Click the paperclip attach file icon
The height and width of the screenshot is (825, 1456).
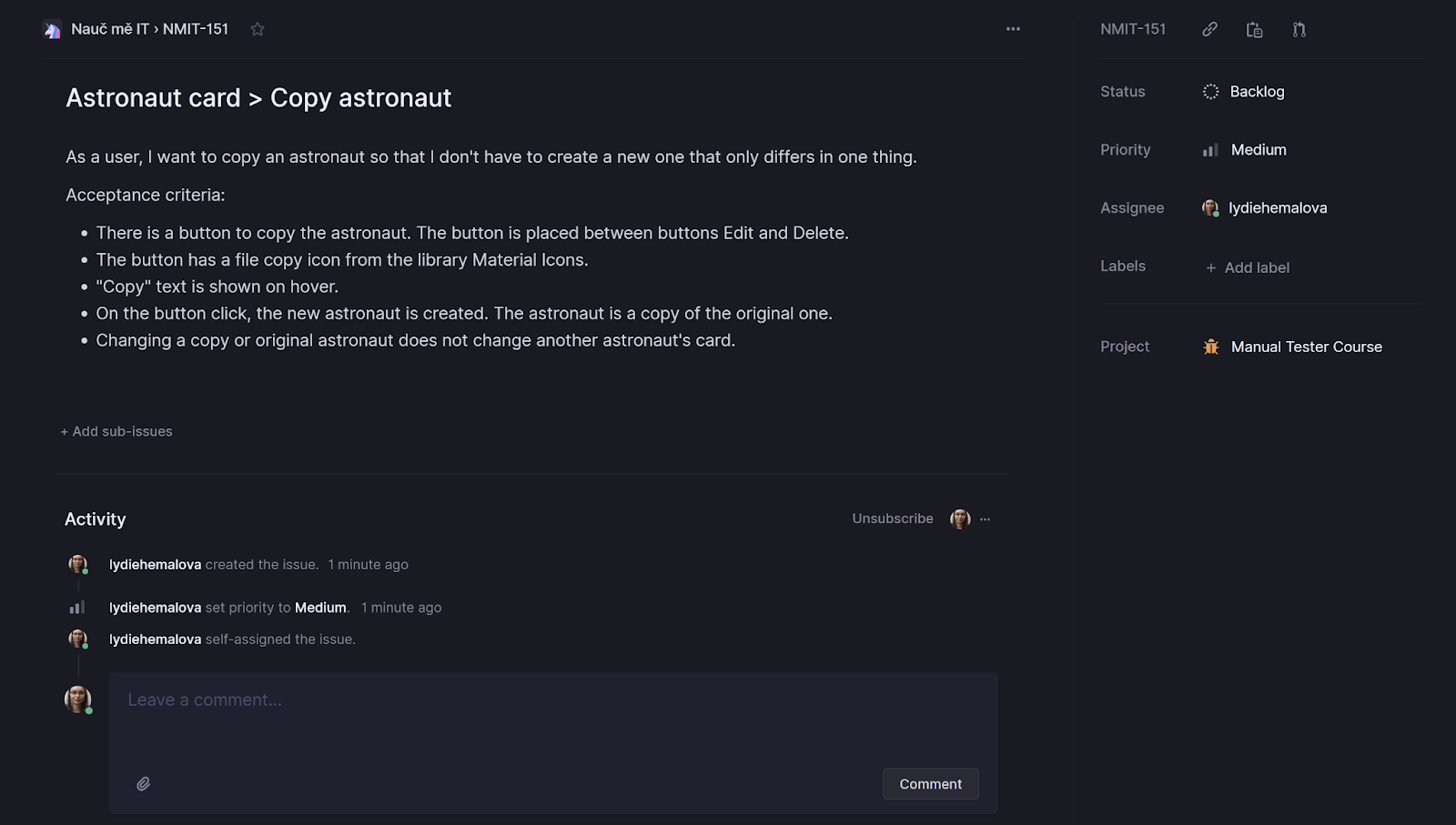144,783
